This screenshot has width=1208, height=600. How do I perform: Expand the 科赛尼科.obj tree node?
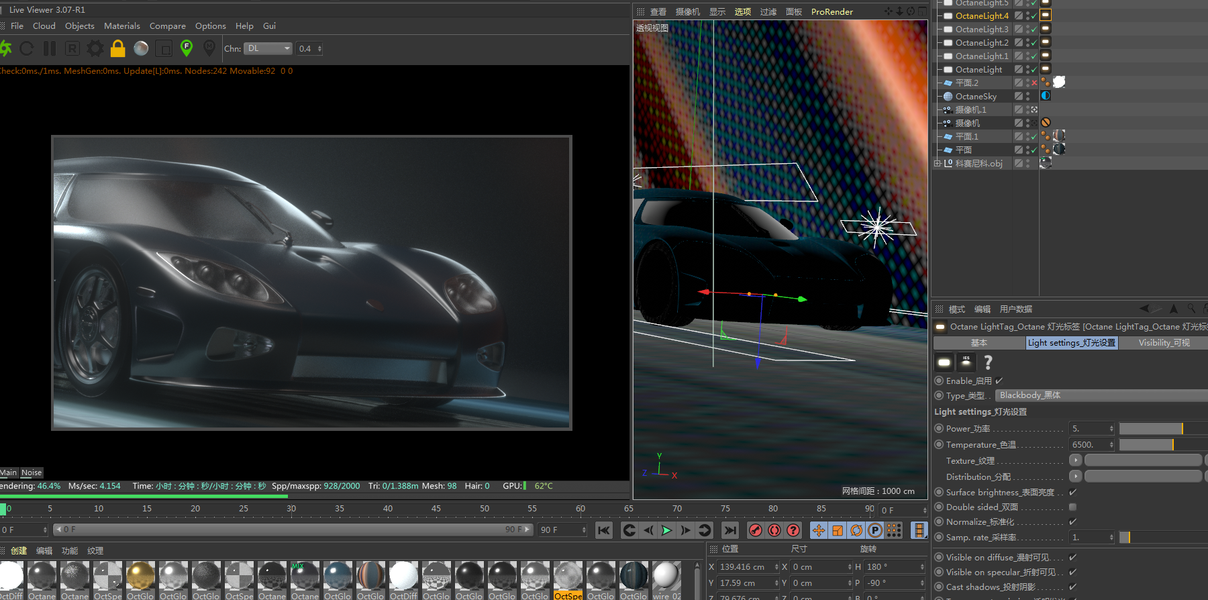coord(938,163)
